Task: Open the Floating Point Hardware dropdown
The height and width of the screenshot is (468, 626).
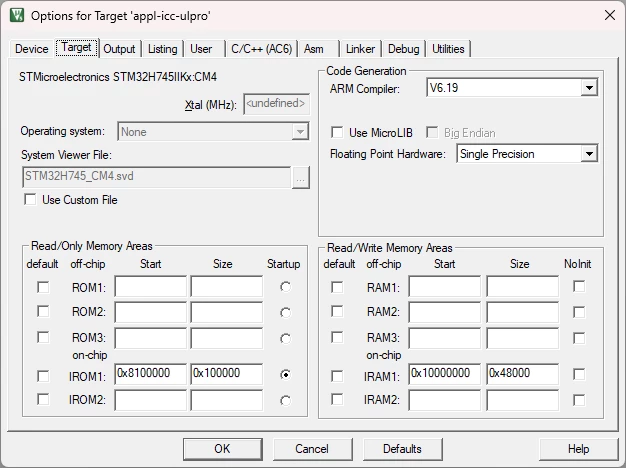Action: [527, 154]
